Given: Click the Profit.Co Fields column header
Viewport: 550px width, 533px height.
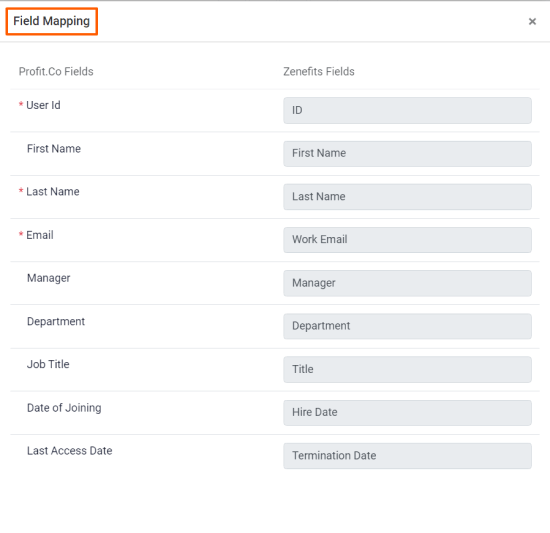Looking at the screenshot, I should click(x=56, y=72).
